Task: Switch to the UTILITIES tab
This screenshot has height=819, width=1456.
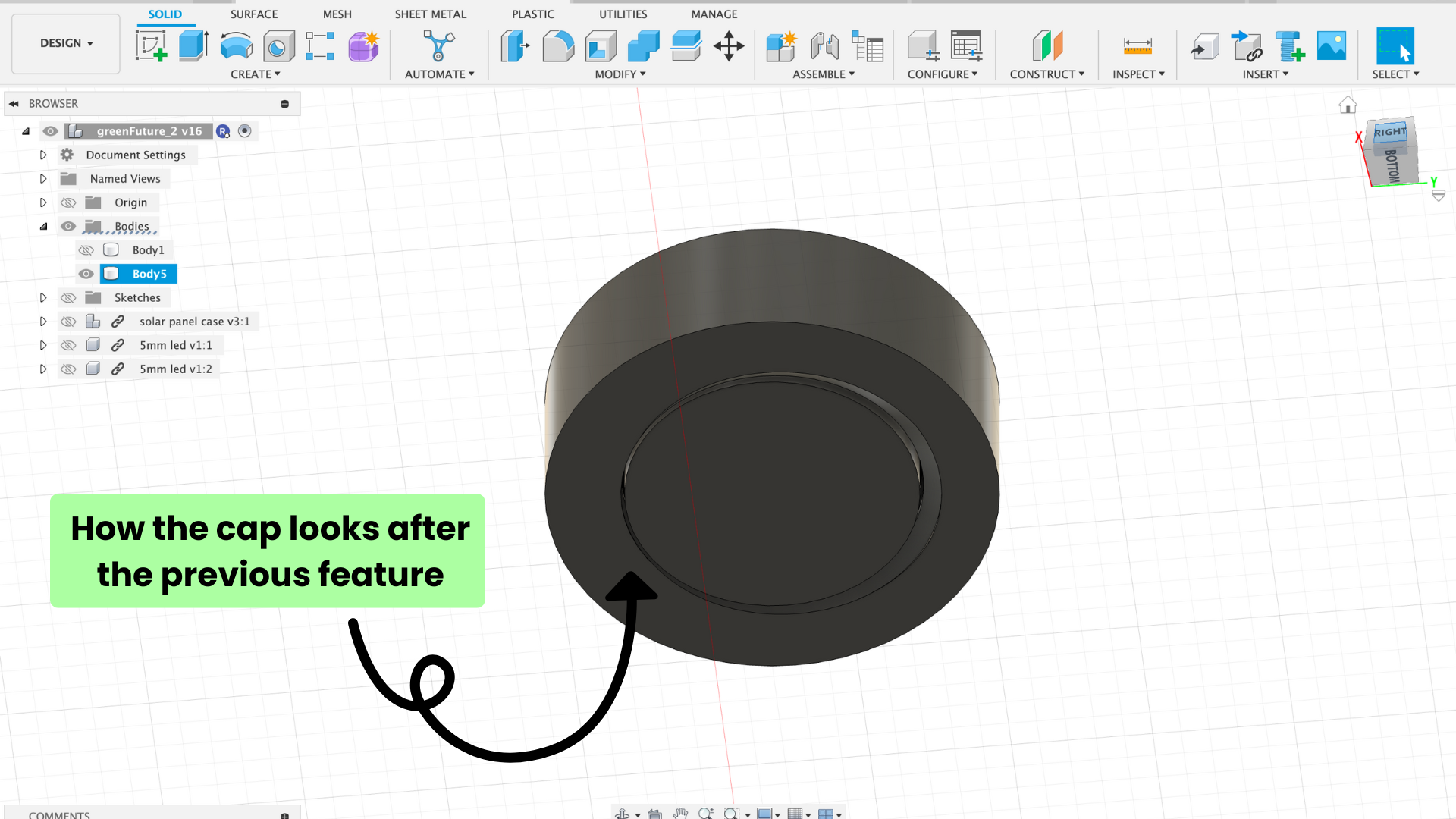Action: 623,14
